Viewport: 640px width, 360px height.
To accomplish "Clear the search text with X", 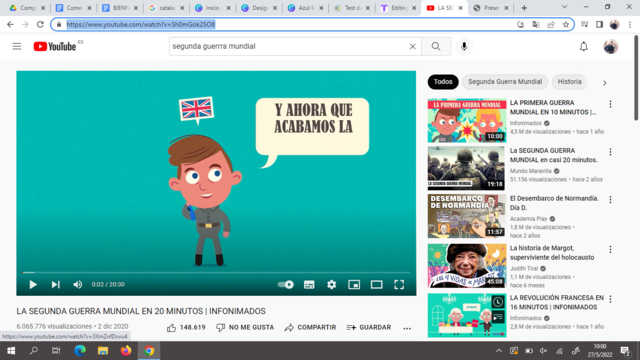I will tap(413, 46).
